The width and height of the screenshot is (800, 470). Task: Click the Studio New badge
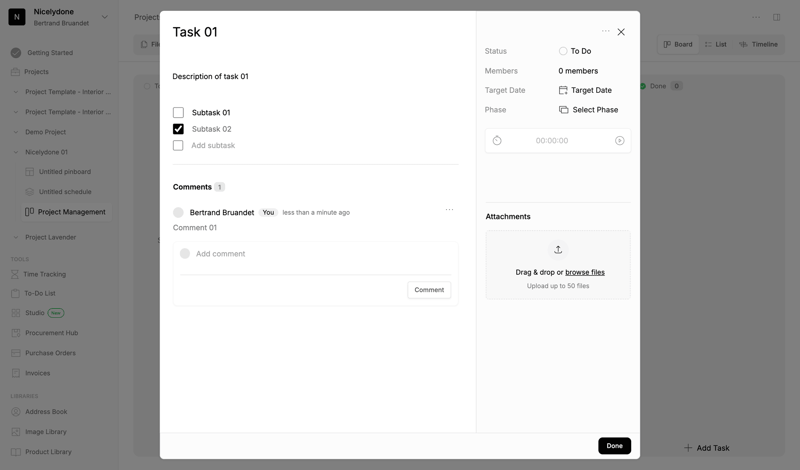tap(56, 313)
